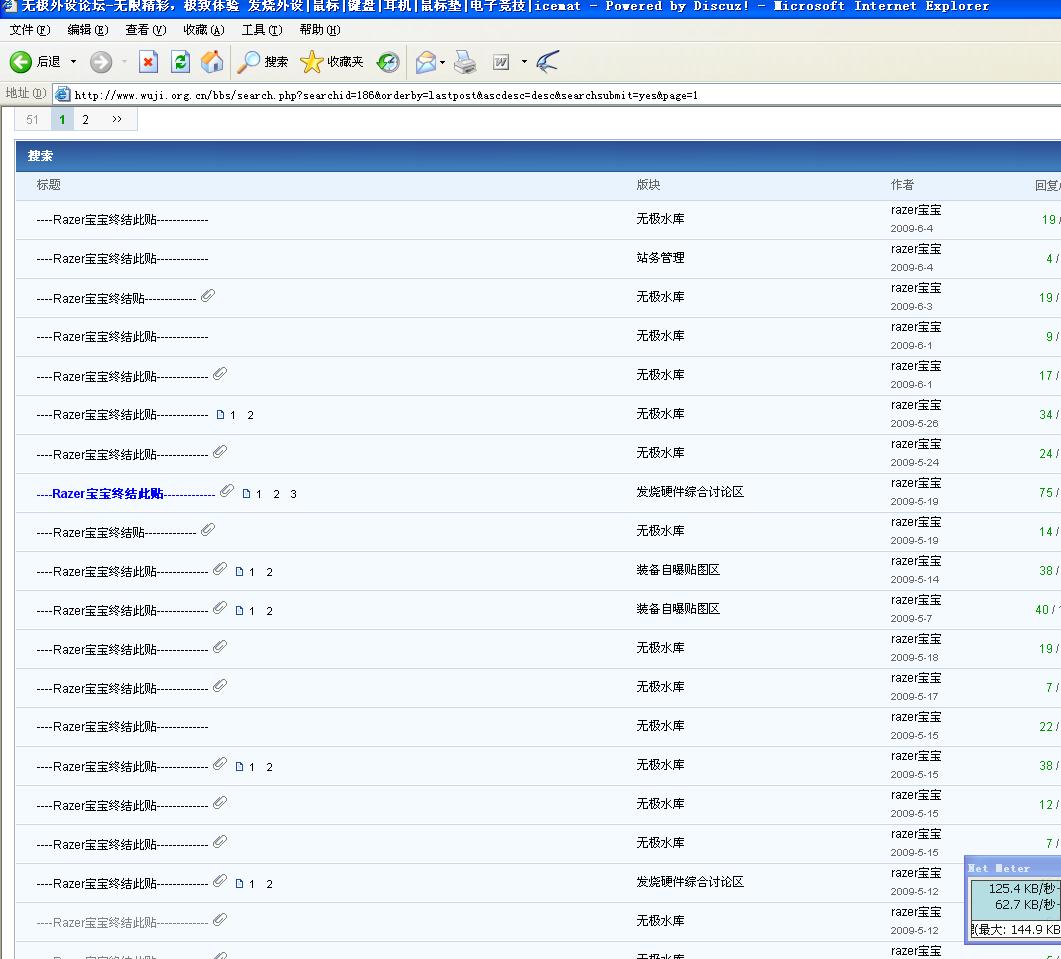Open the 收藏(A) menu

[x=204, y=30]
